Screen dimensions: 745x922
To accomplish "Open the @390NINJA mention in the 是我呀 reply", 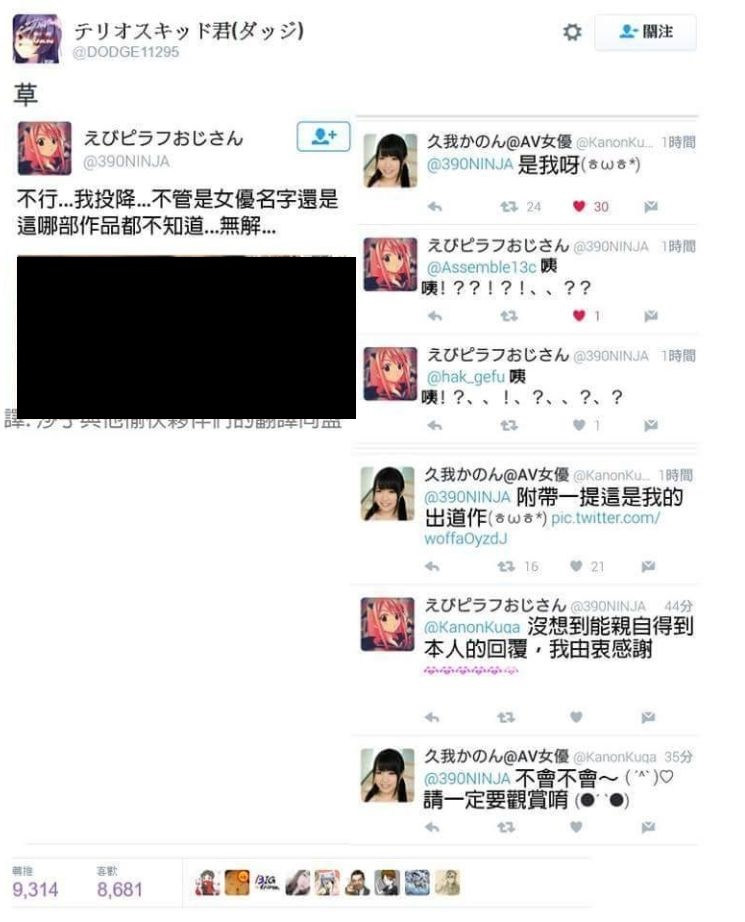I will [470, 165].
